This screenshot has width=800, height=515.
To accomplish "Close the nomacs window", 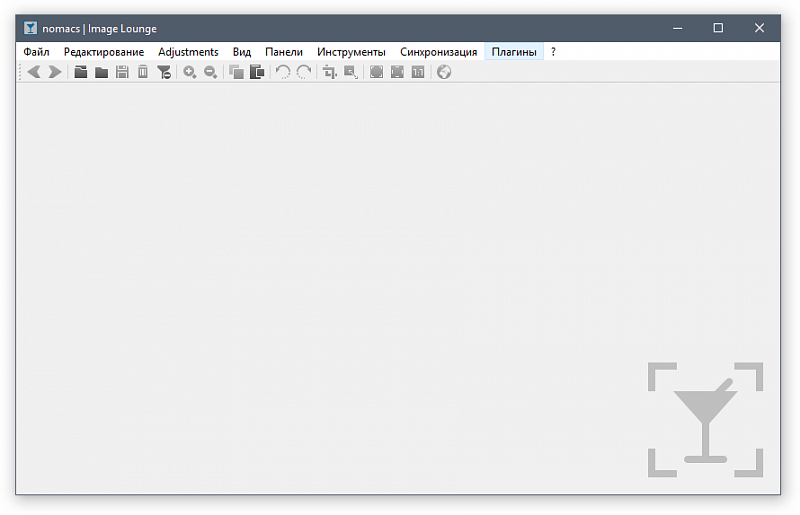I will point(759,28).
